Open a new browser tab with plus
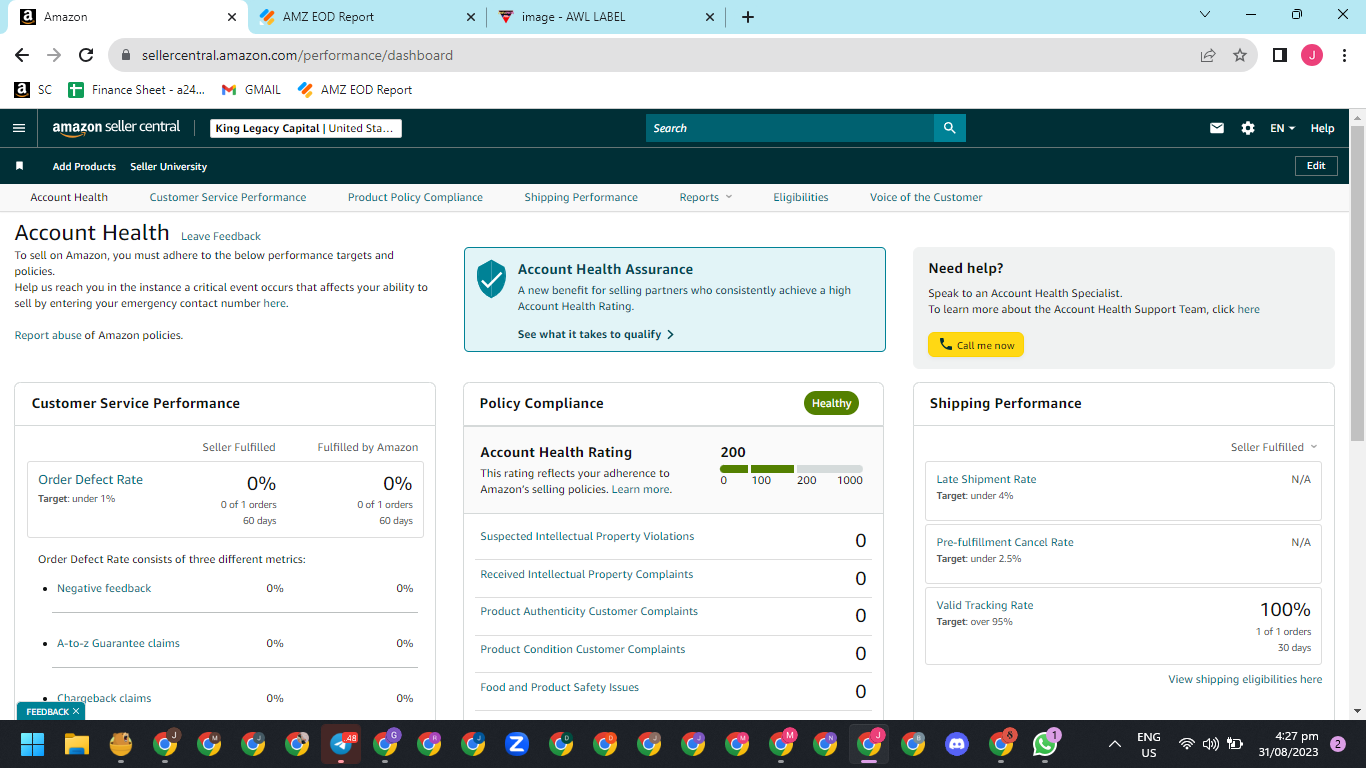 (748, 17)
